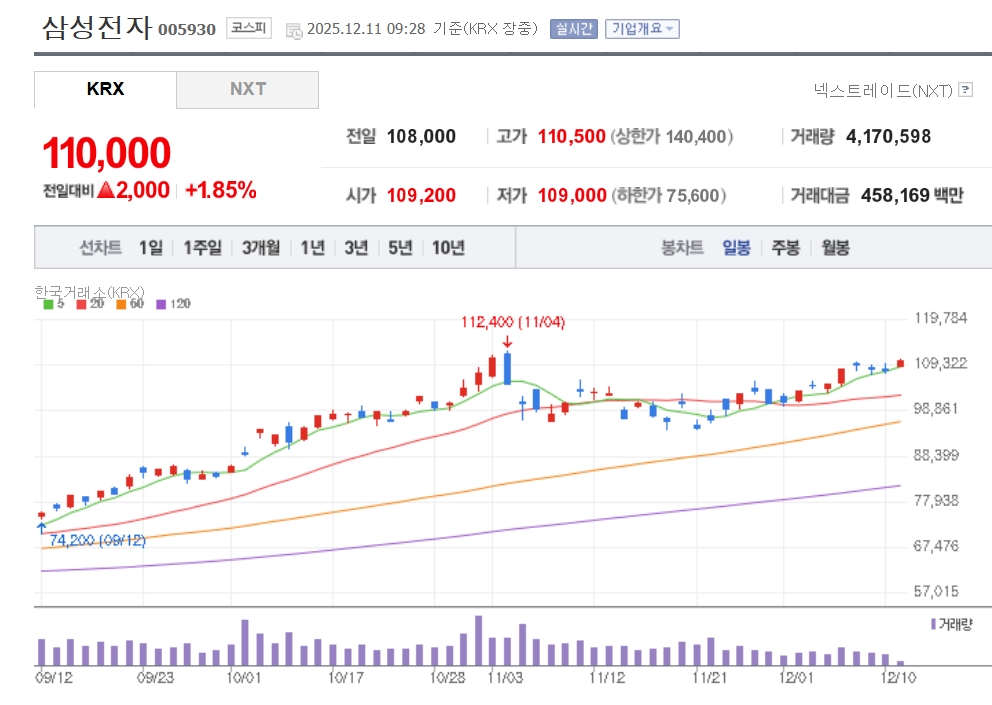This screenshot has height=705, width=992.
Task: Toggle the 실시간 real-time button
Action: pyautogui.click(x=573, y=29)
